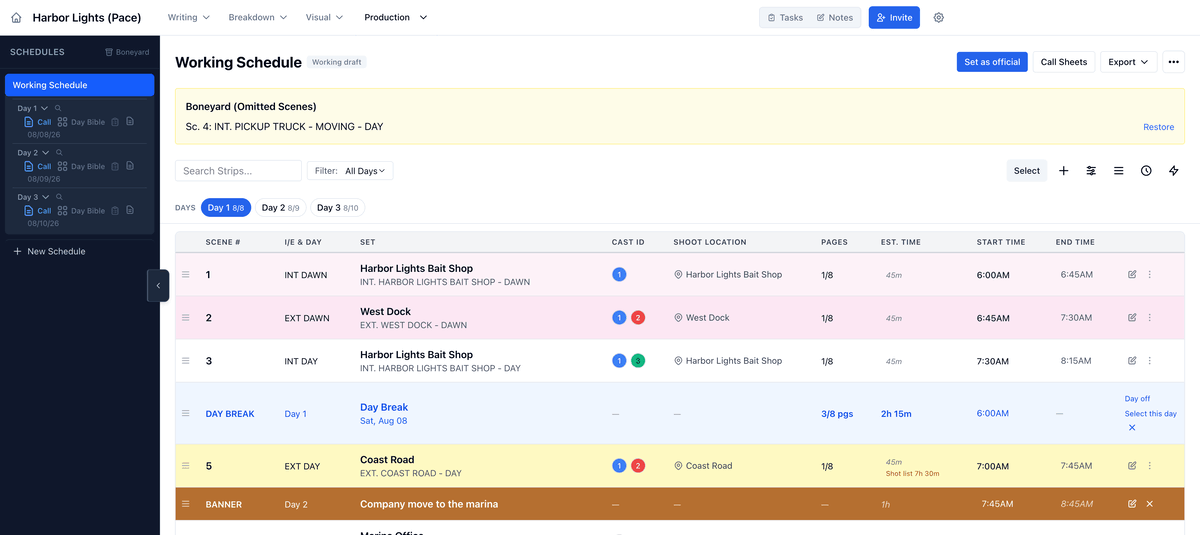
Task: Open the Writing menu
Action: [189, 18]
